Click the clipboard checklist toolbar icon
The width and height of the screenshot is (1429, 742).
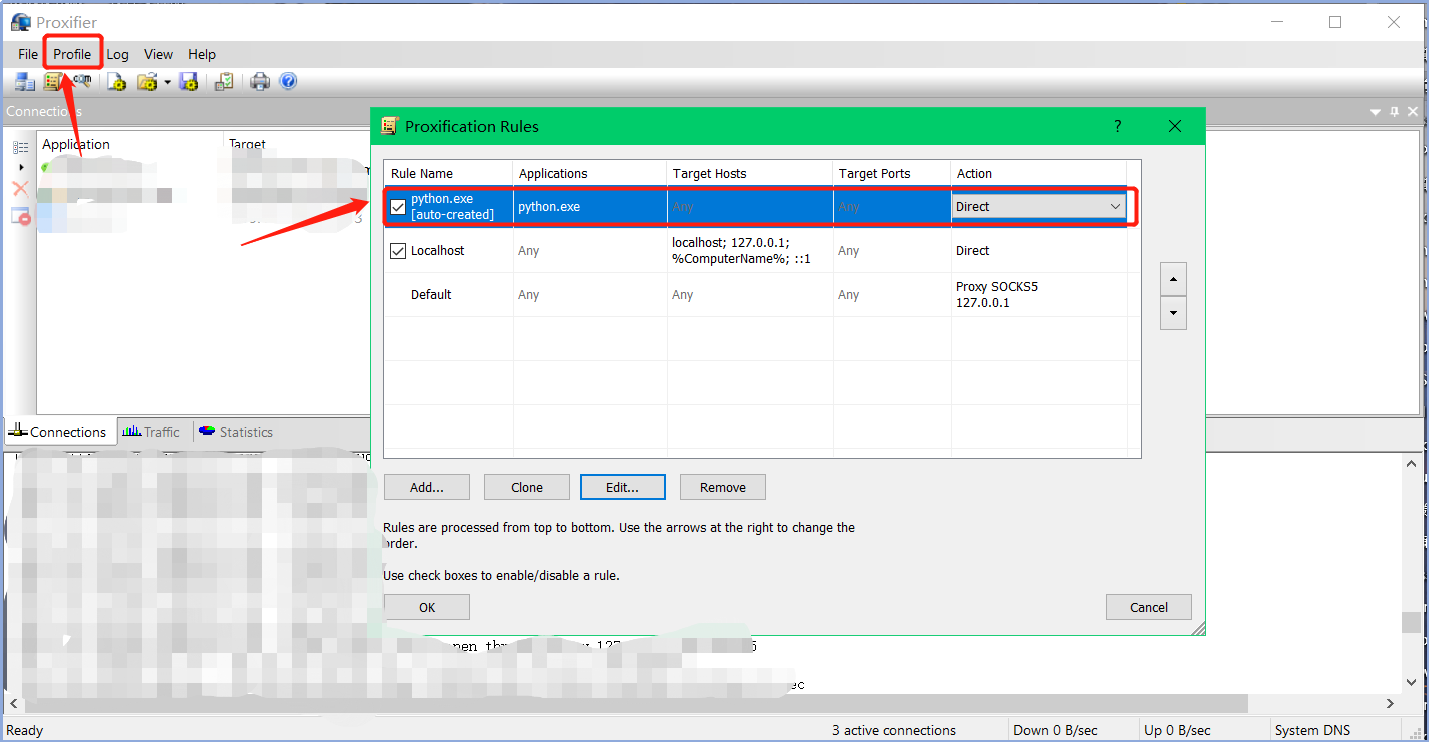coord(225,82)
